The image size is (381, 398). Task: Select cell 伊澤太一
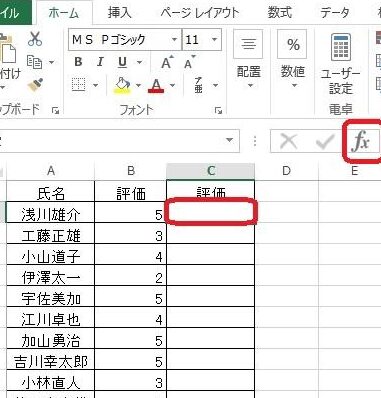click(51, 275)
